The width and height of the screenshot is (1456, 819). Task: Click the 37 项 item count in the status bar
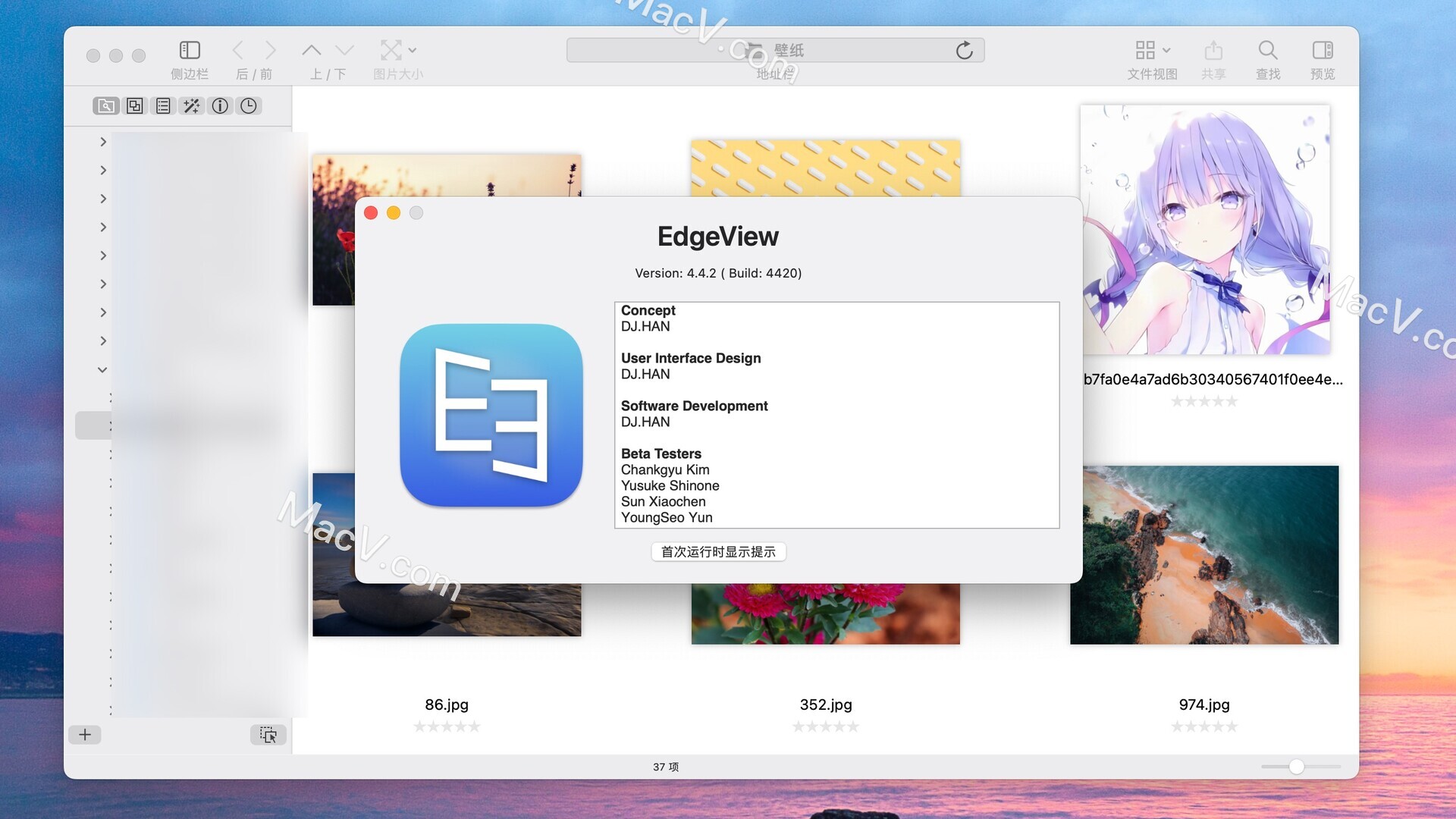click(666, 767)
